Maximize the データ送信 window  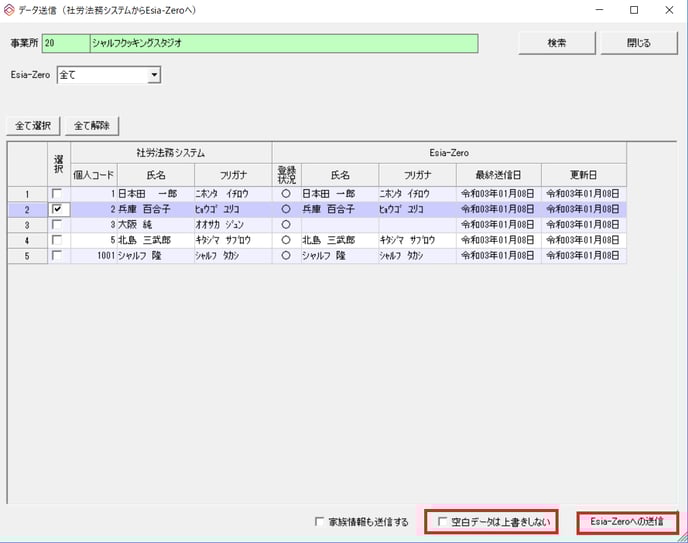click(634, 10)
